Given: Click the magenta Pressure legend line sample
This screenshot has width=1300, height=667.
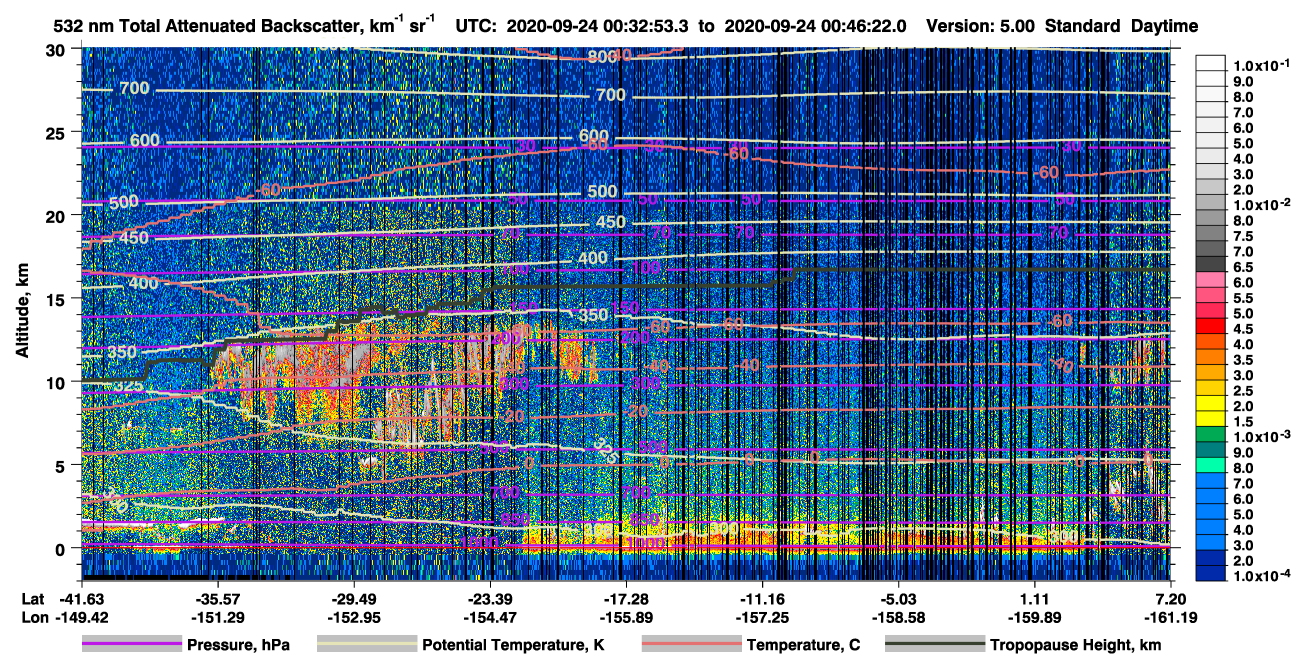Looking at the screenshot, I should [132, 645].
